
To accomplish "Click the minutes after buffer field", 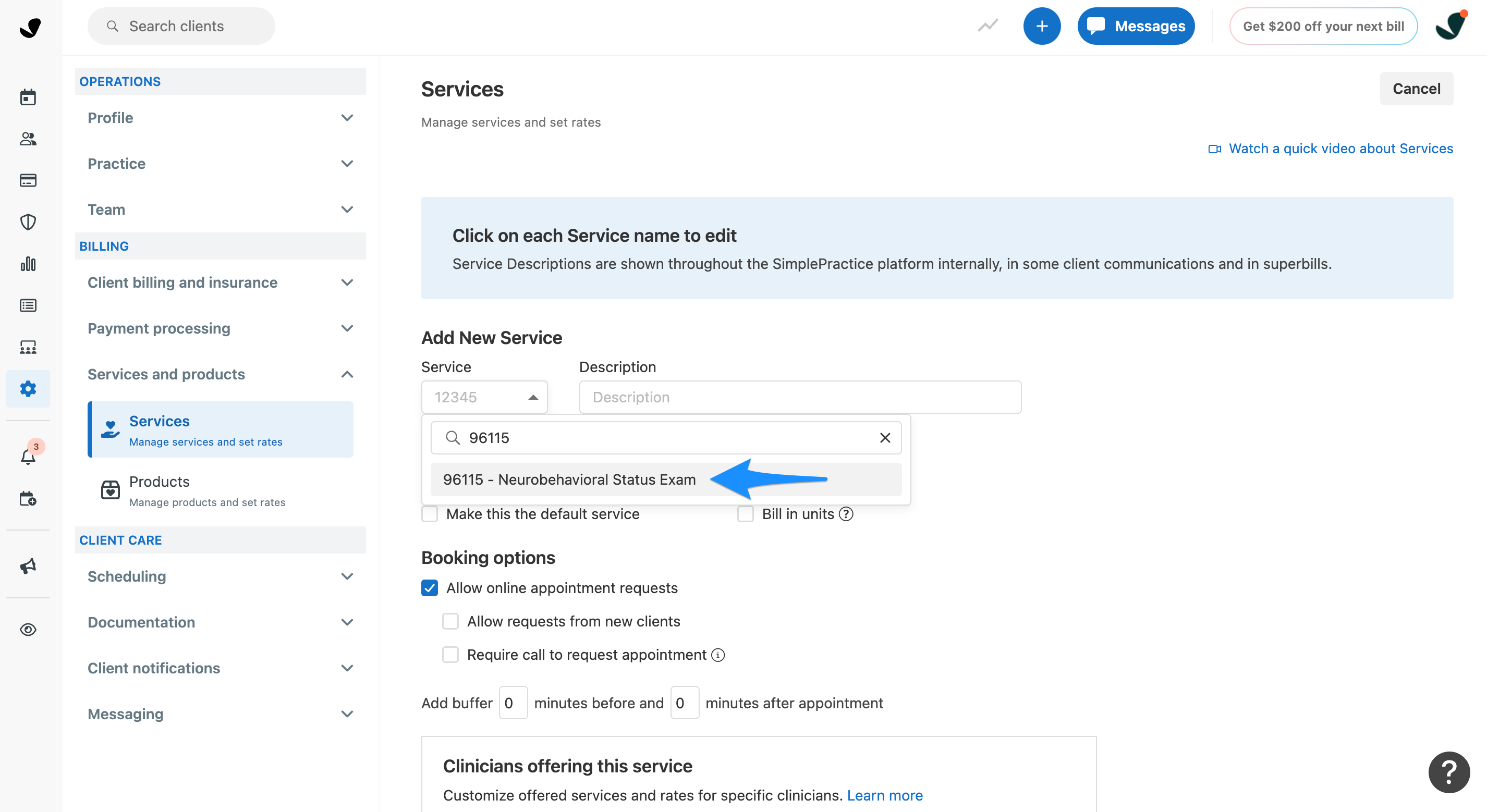I will [x=685, y=703].
